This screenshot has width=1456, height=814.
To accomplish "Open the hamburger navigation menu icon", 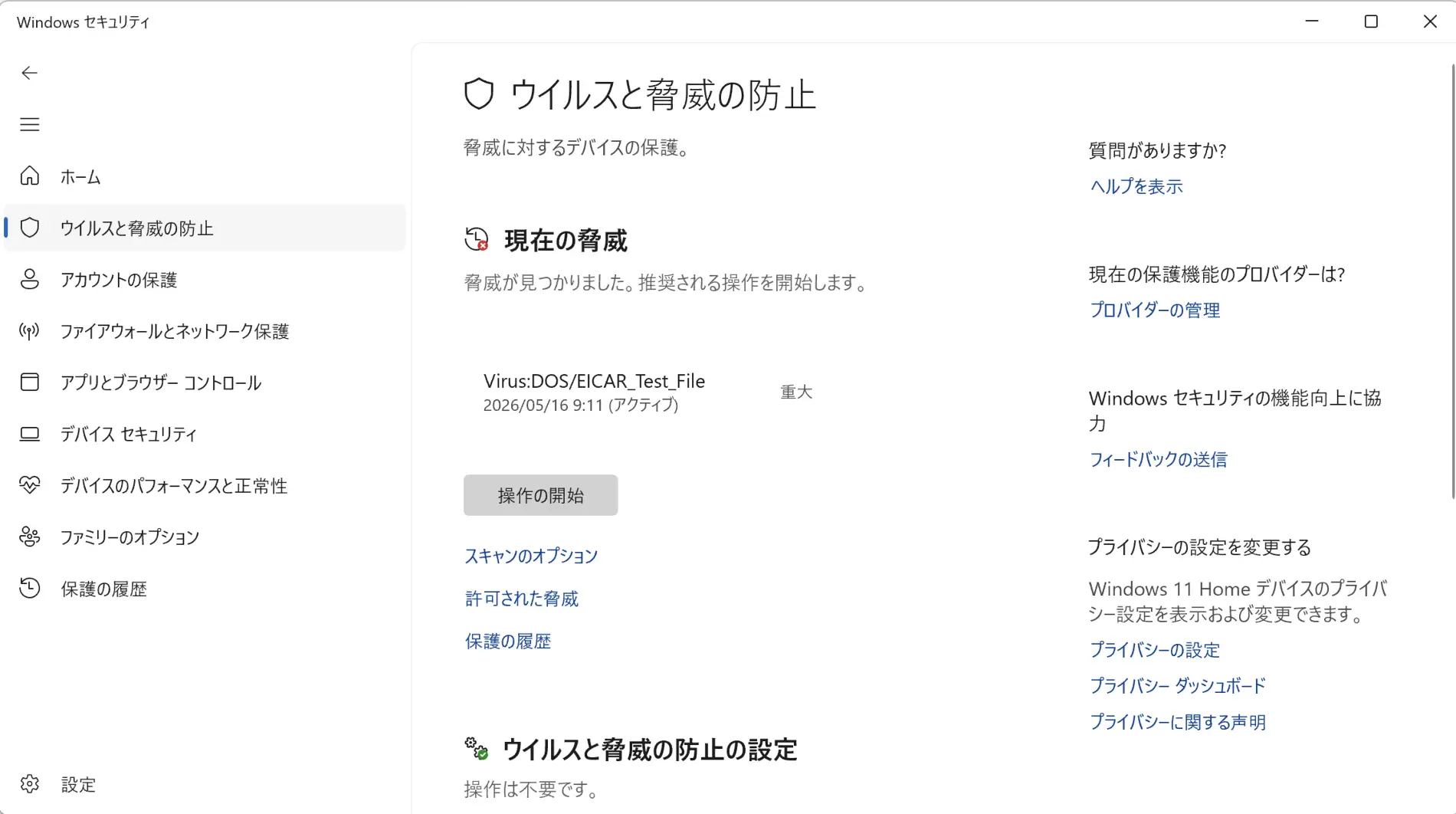I will (x=29, y=124).
